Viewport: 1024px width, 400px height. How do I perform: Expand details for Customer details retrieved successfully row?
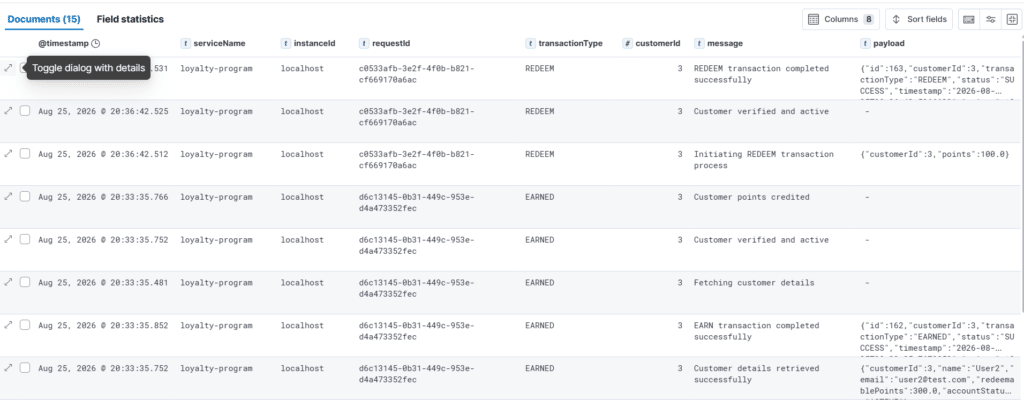click(x=8, y=368)
